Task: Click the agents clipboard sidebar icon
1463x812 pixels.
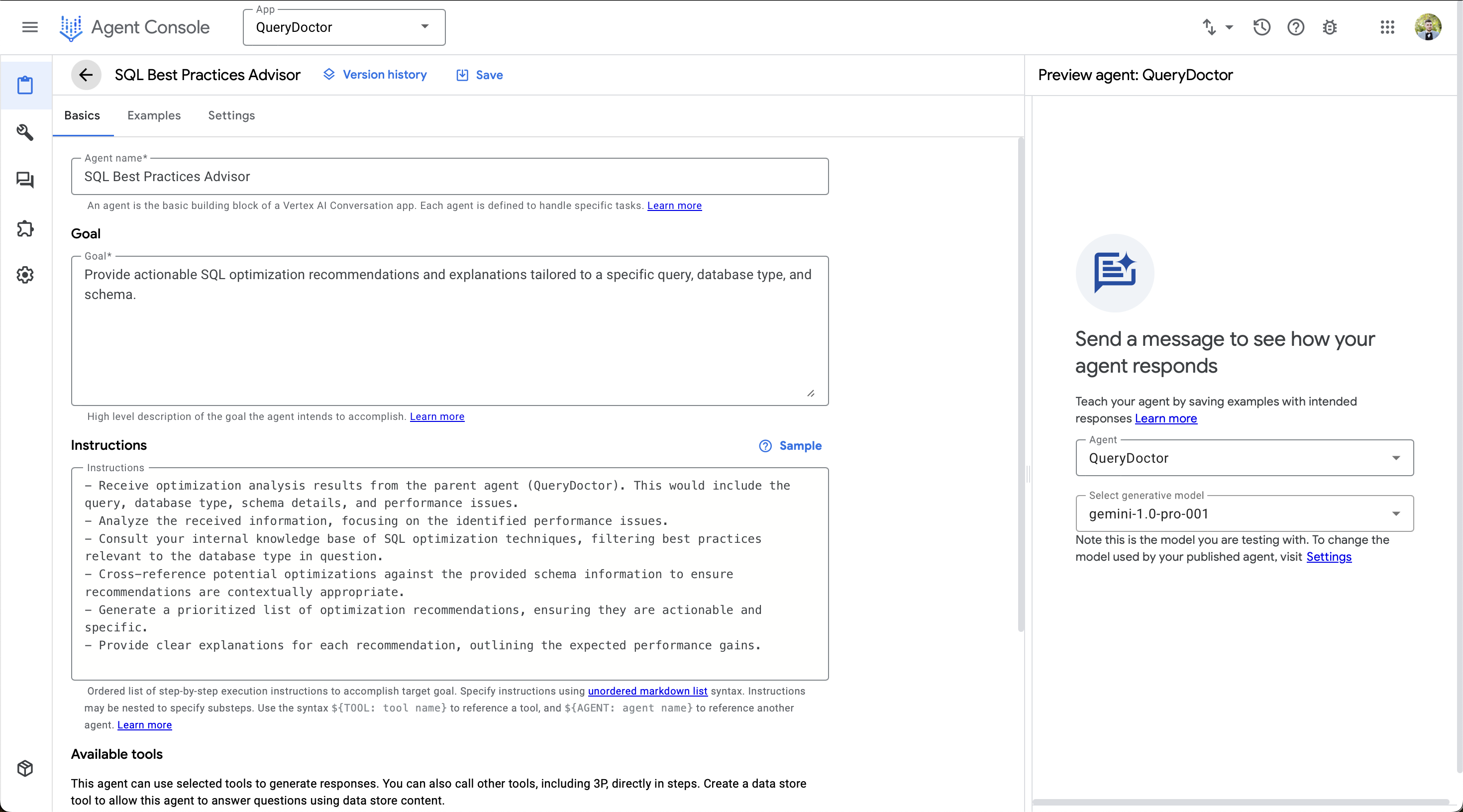Action: (x=25, y=85)
